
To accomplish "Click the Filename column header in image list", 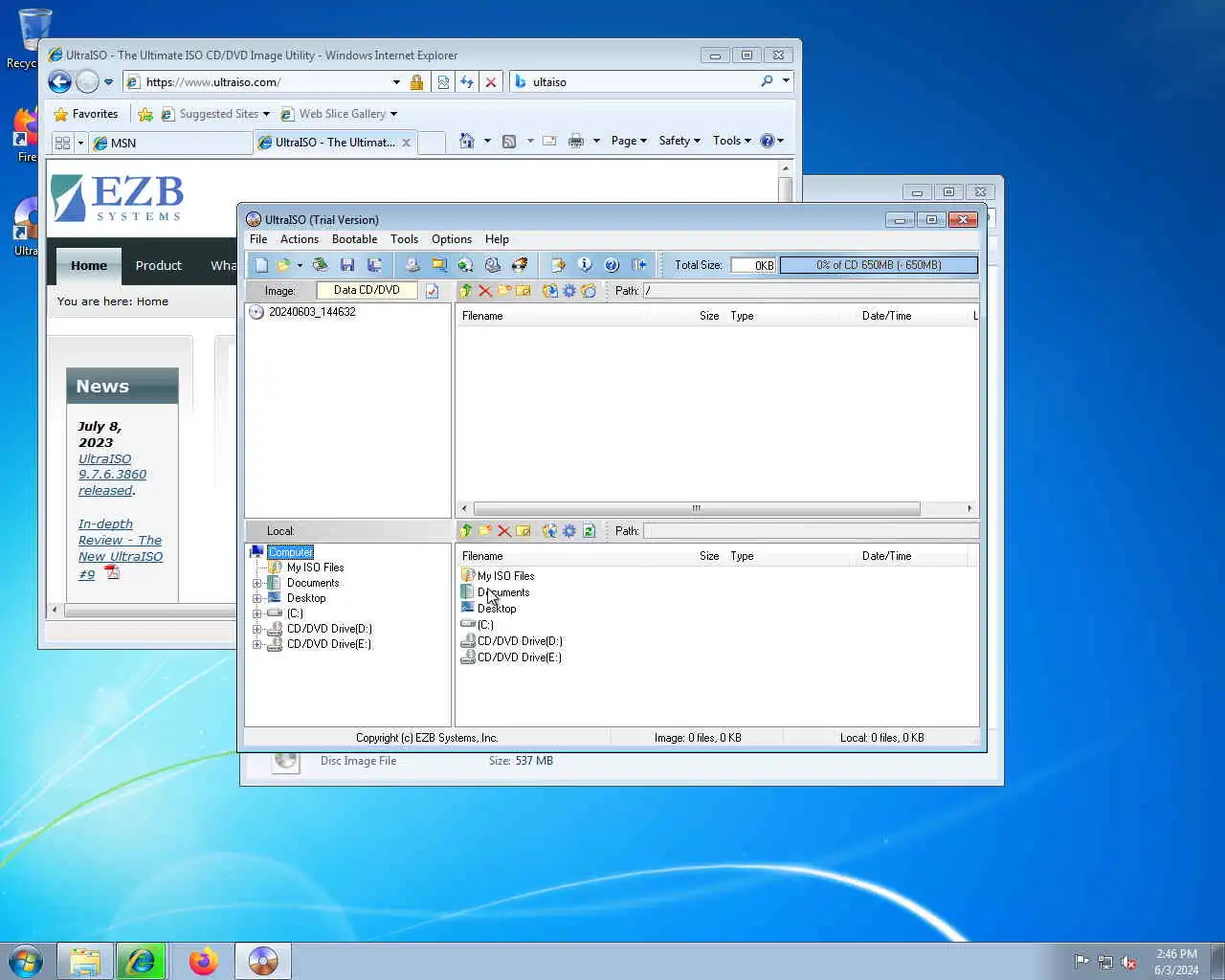I will pyautogui.click(x=482, y=316).
